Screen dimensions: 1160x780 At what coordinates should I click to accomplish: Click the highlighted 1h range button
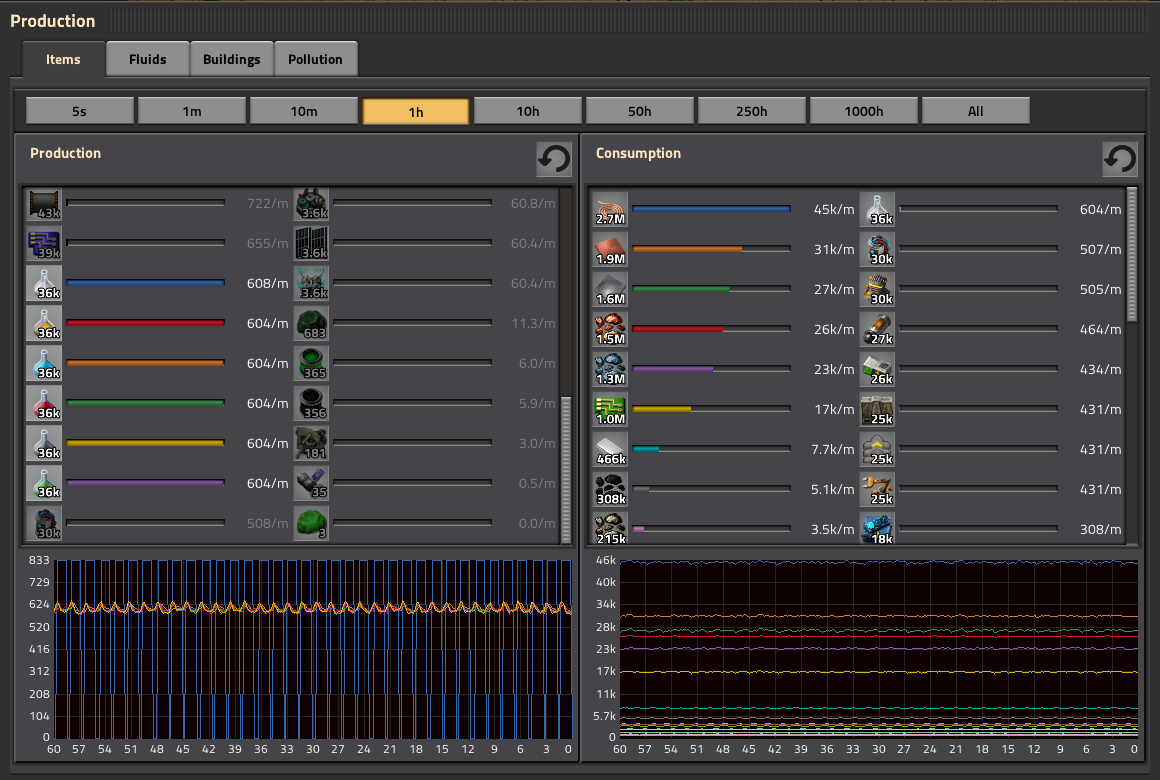point(416,111)
